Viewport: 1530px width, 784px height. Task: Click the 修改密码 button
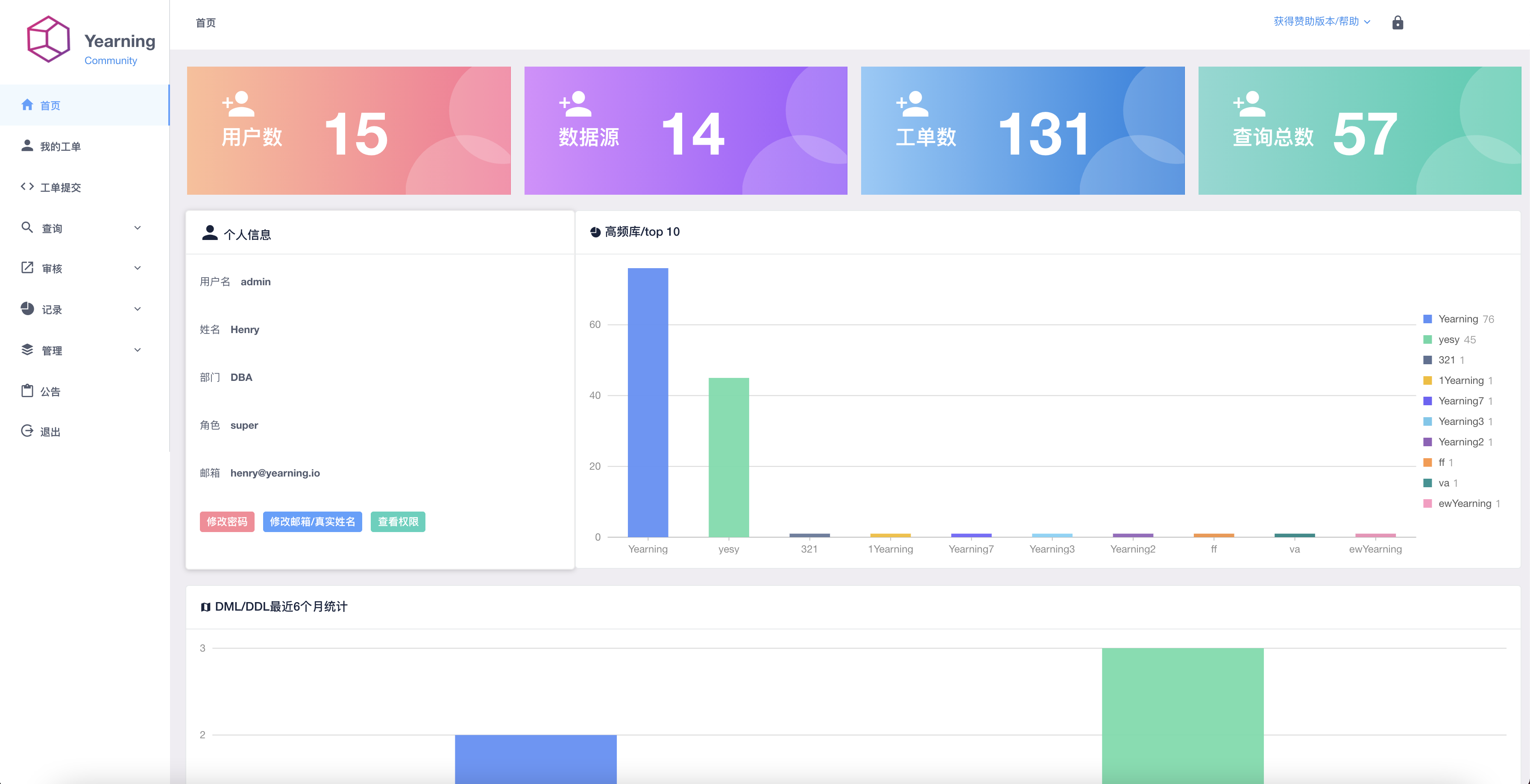coord(227,521)
